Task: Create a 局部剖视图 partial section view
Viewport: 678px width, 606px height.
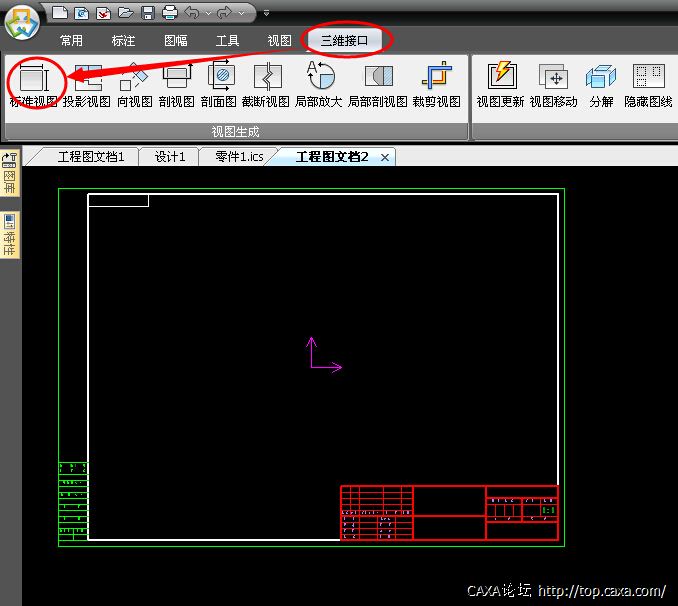Action: pyautogui.click(x=378, y=84)
